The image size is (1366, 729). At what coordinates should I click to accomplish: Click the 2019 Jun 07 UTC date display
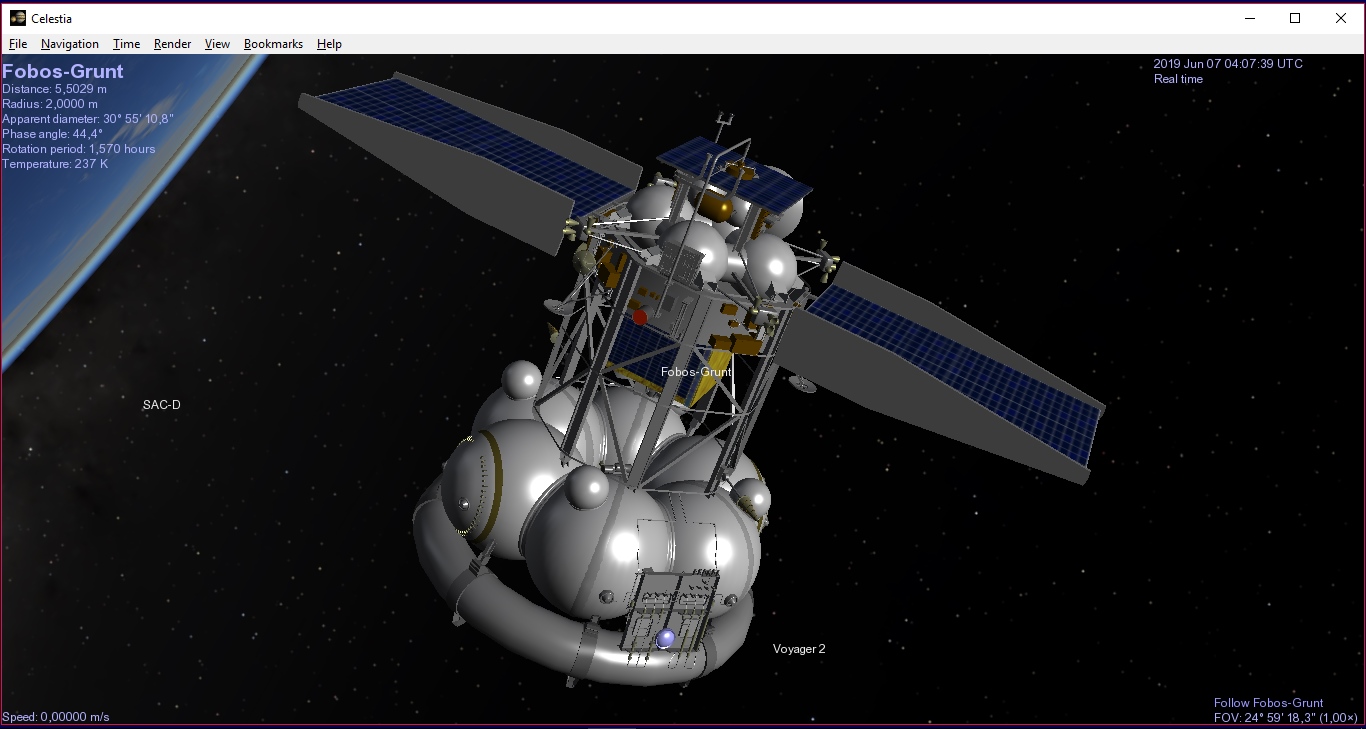1228,64
